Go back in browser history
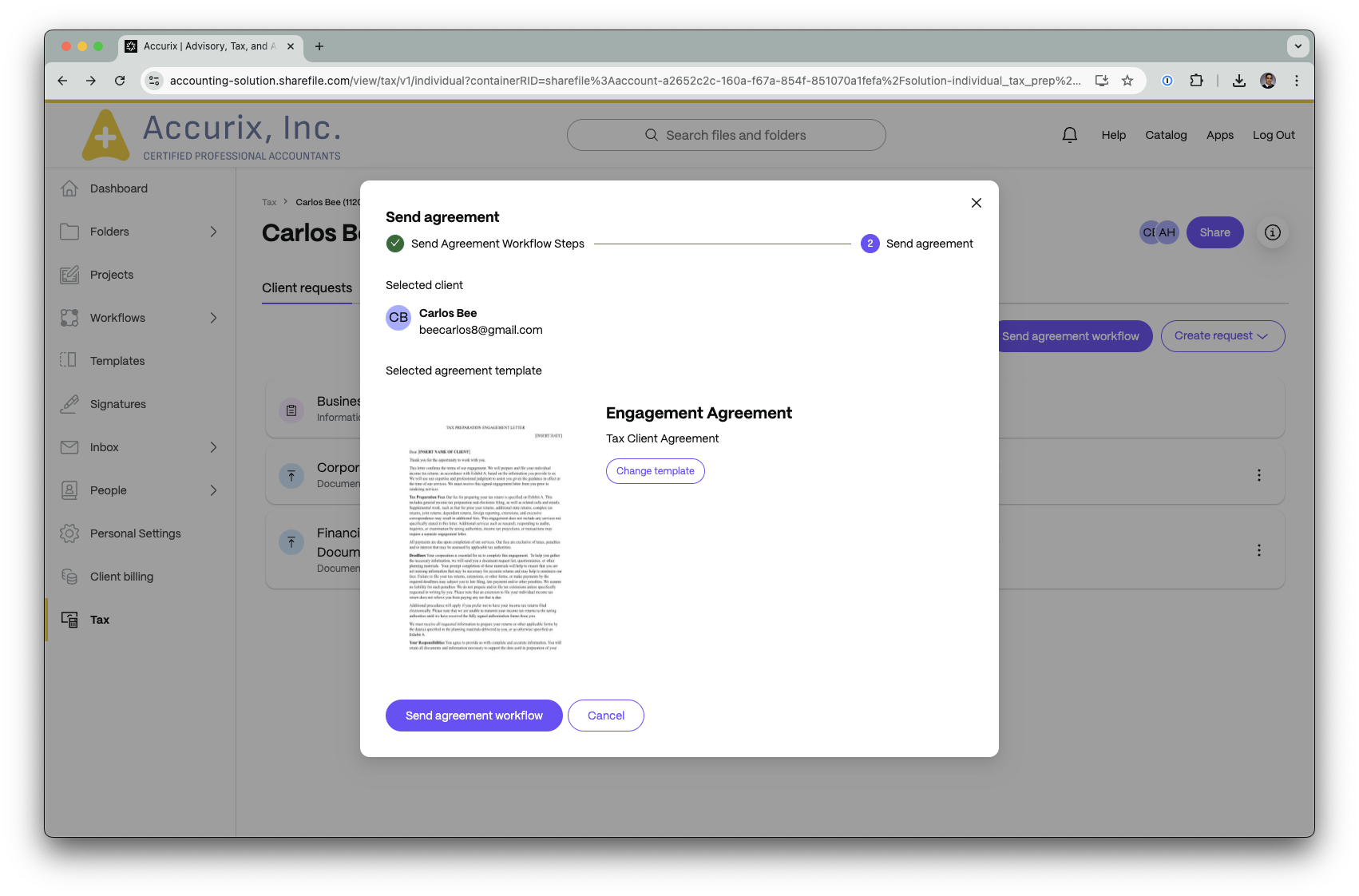The image size is (1359, 896). click(x=62, y=81)
